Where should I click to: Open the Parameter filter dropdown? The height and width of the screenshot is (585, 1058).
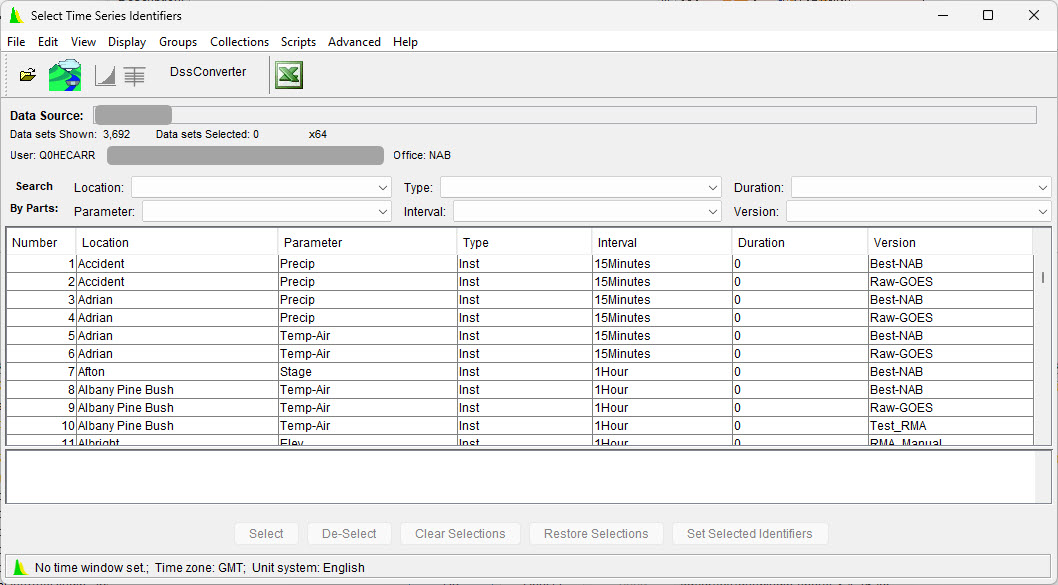[383, 212]
